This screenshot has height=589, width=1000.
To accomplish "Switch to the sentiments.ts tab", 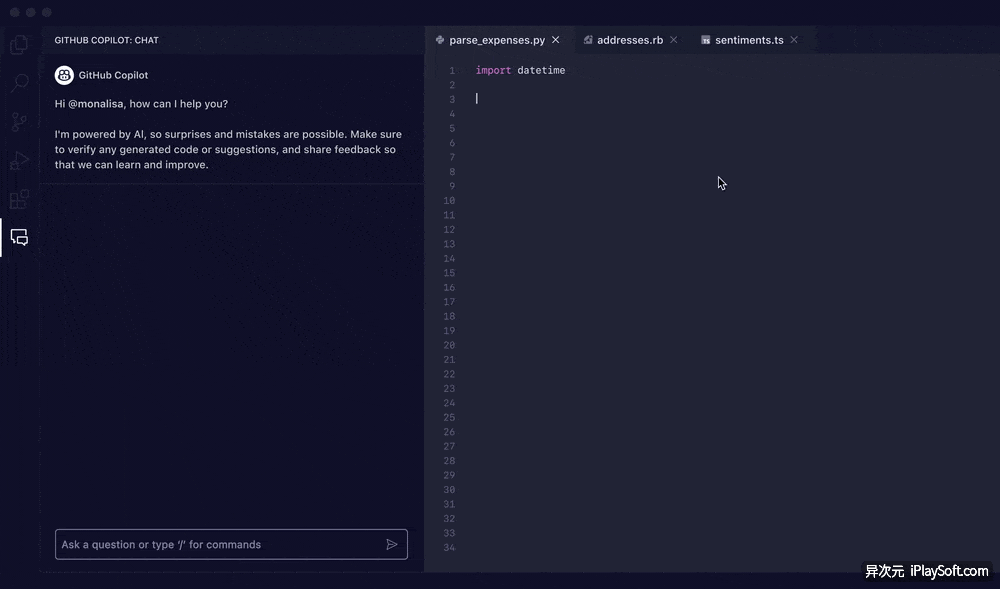I will point(749,40).
